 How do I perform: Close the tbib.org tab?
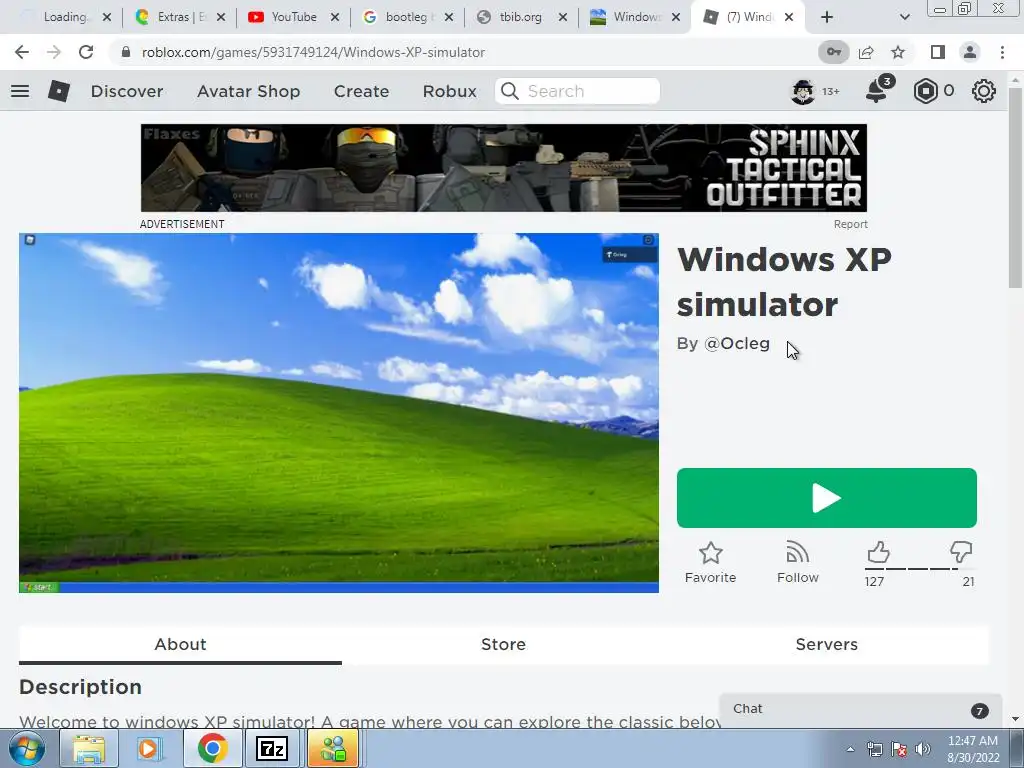(563, 18)
